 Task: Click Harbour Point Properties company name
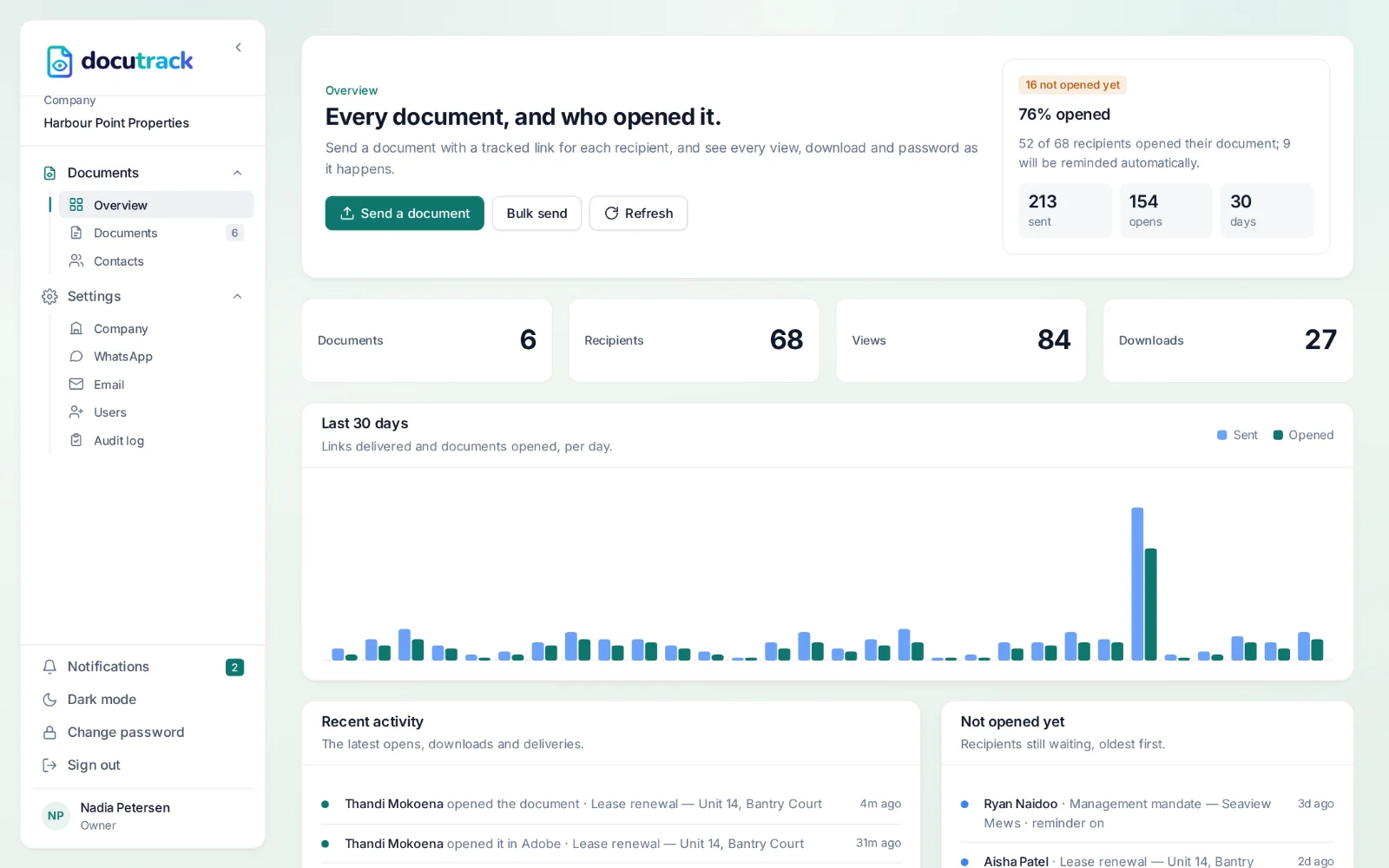116,123
